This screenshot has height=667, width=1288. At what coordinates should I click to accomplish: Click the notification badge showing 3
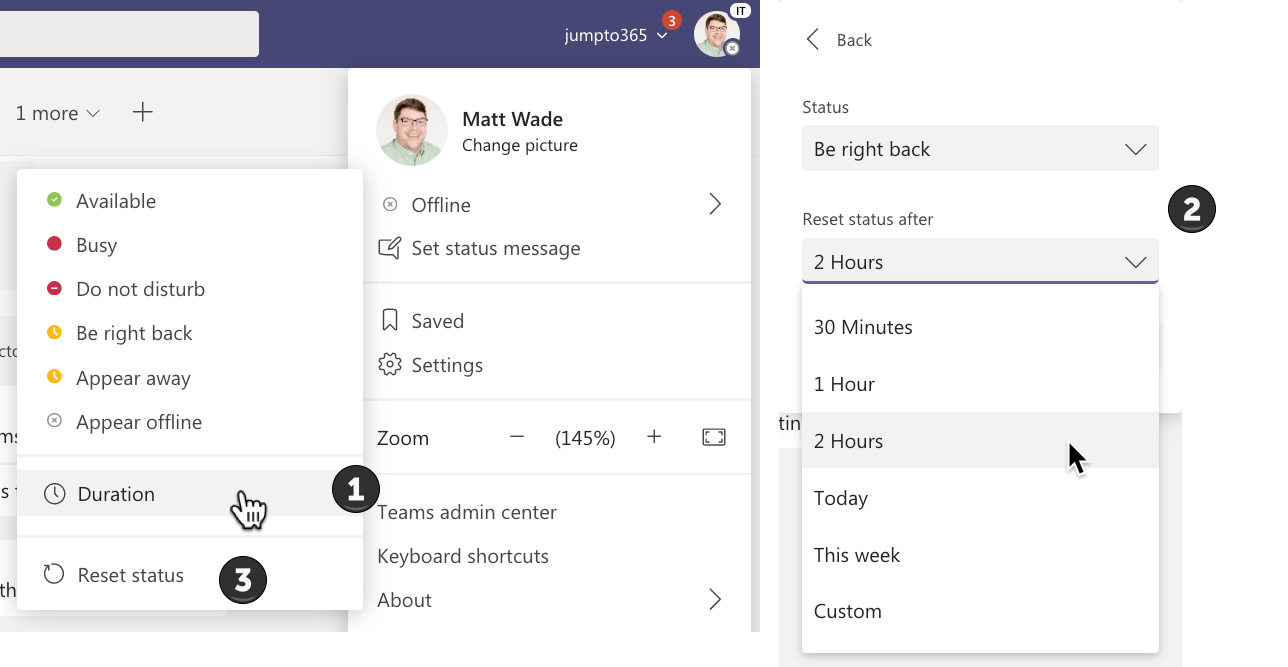click(x=672, y=20)
